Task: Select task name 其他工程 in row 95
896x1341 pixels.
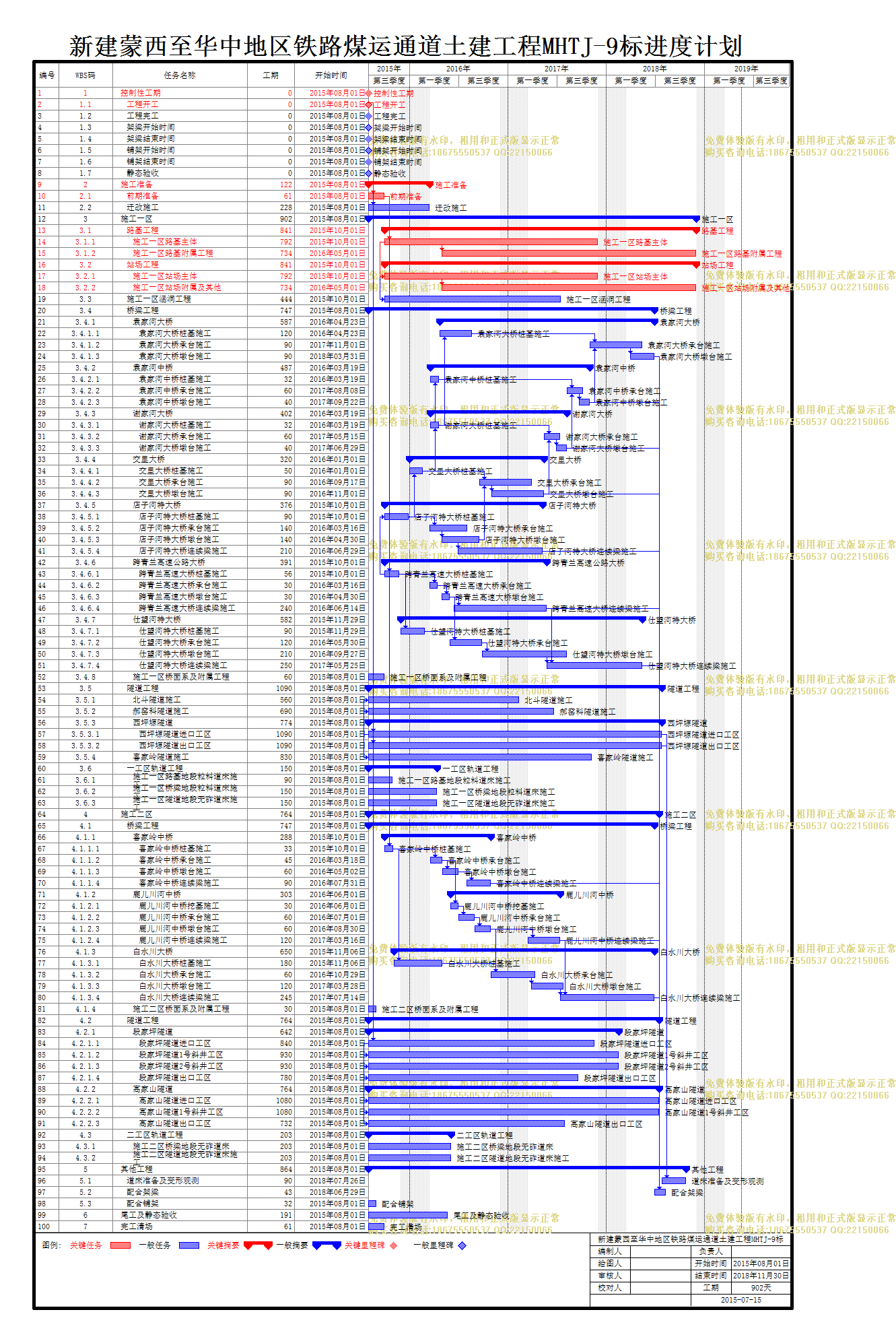Action: click(137, 1169)
